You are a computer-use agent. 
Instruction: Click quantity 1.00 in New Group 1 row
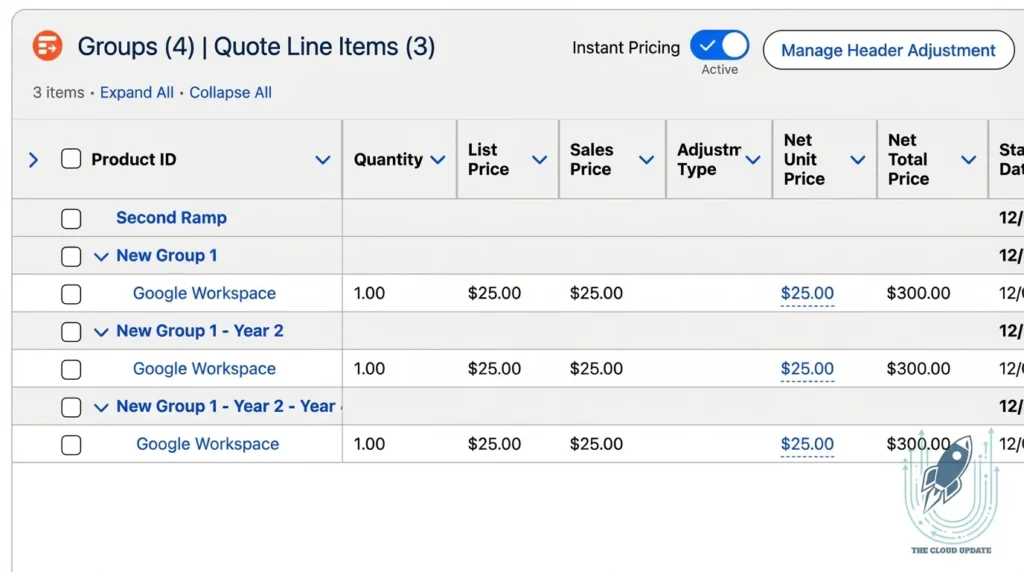369,293
